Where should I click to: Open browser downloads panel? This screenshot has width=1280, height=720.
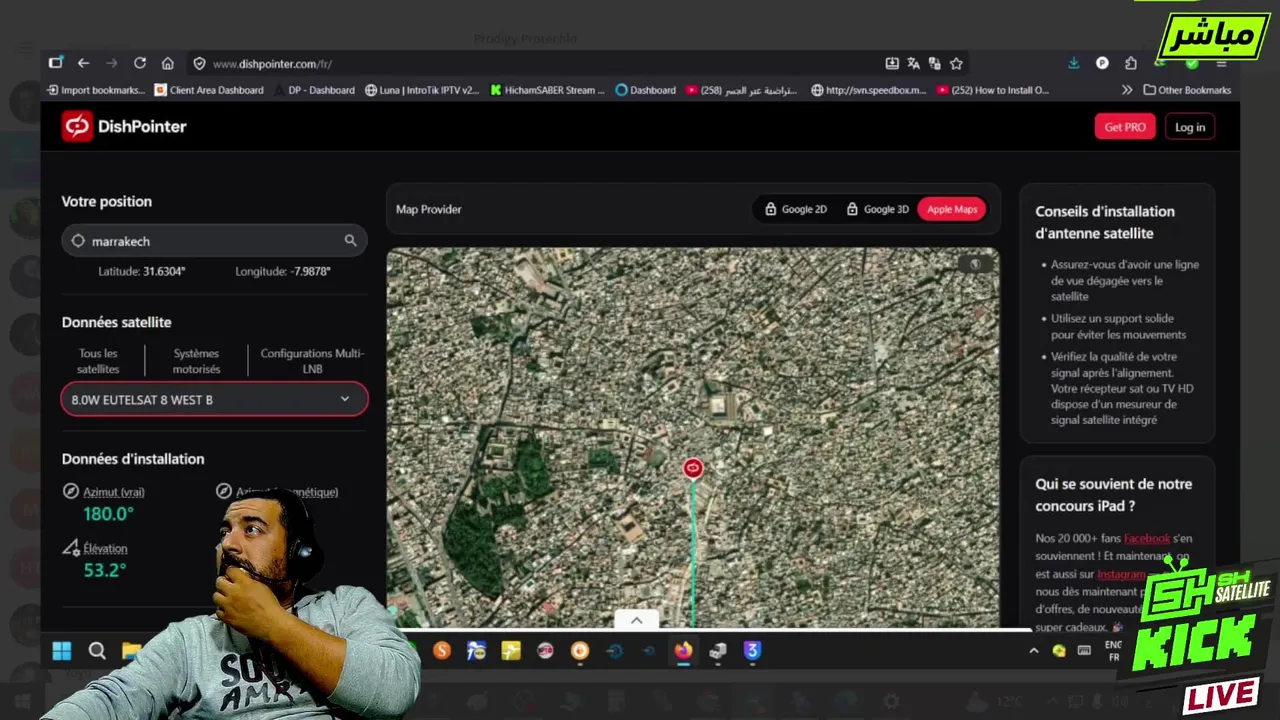1073,63
